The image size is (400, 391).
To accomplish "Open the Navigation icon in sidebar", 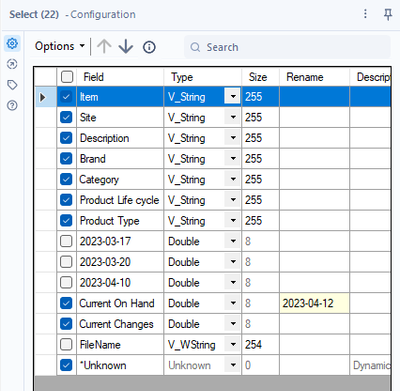I will click(x=12, y=64).
